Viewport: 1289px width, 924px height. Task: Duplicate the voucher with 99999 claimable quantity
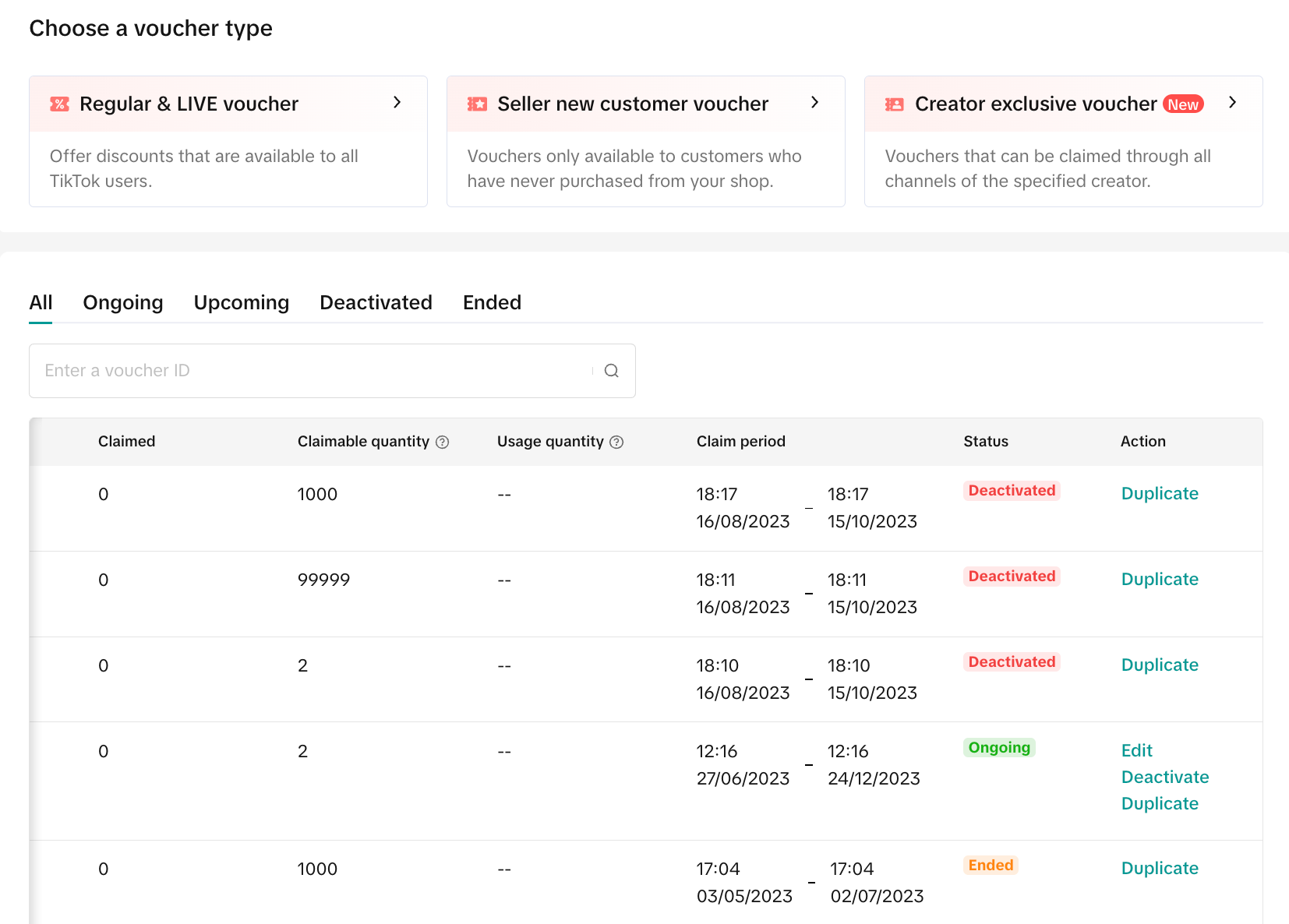click(x=1159, y=579)
